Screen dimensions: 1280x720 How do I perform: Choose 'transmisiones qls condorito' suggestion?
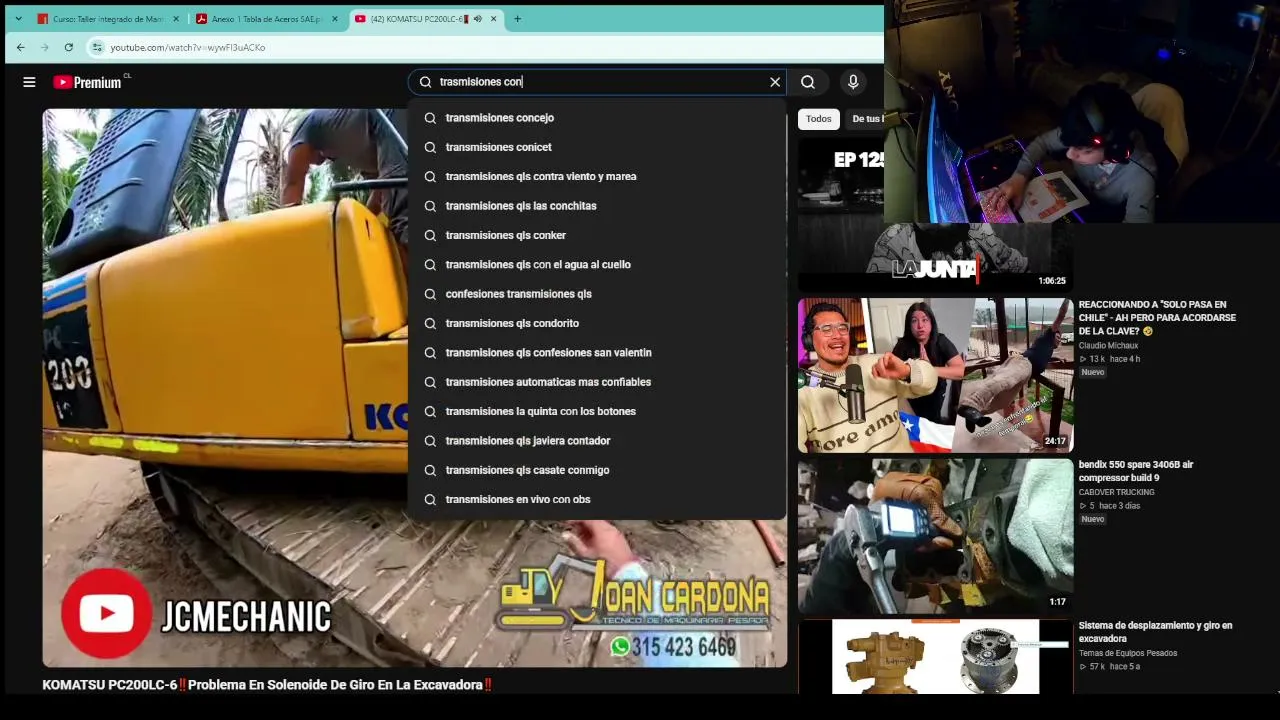tap(597, 323)
